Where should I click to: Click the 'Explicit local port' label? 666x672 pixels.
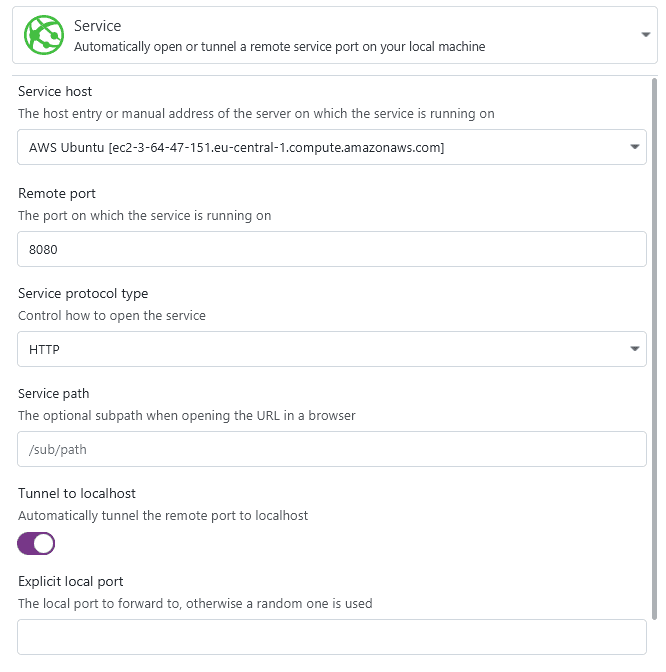(x=71, y=581)
